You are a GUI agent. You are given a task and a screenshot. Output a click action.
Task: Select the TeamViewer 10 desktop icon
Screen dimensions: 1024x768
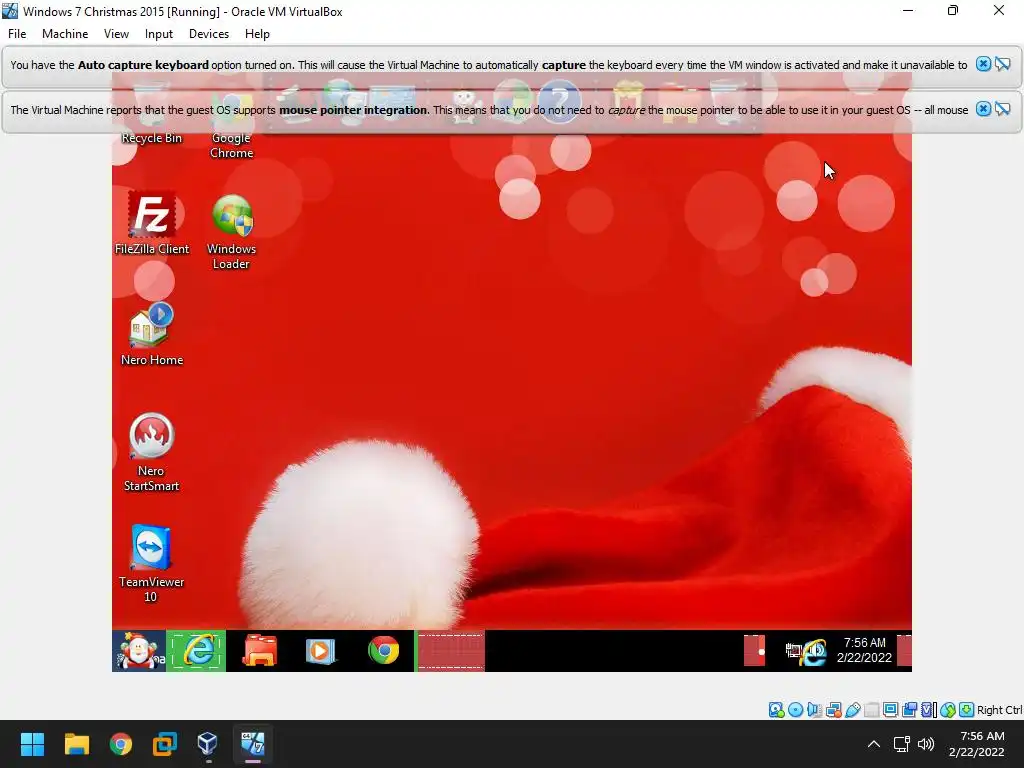tap(151, 563)
